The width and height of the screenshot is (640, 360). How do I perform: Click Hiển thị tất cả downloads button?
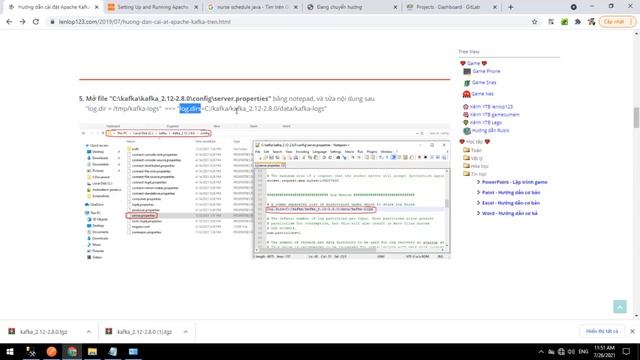(x=602, y=331)
